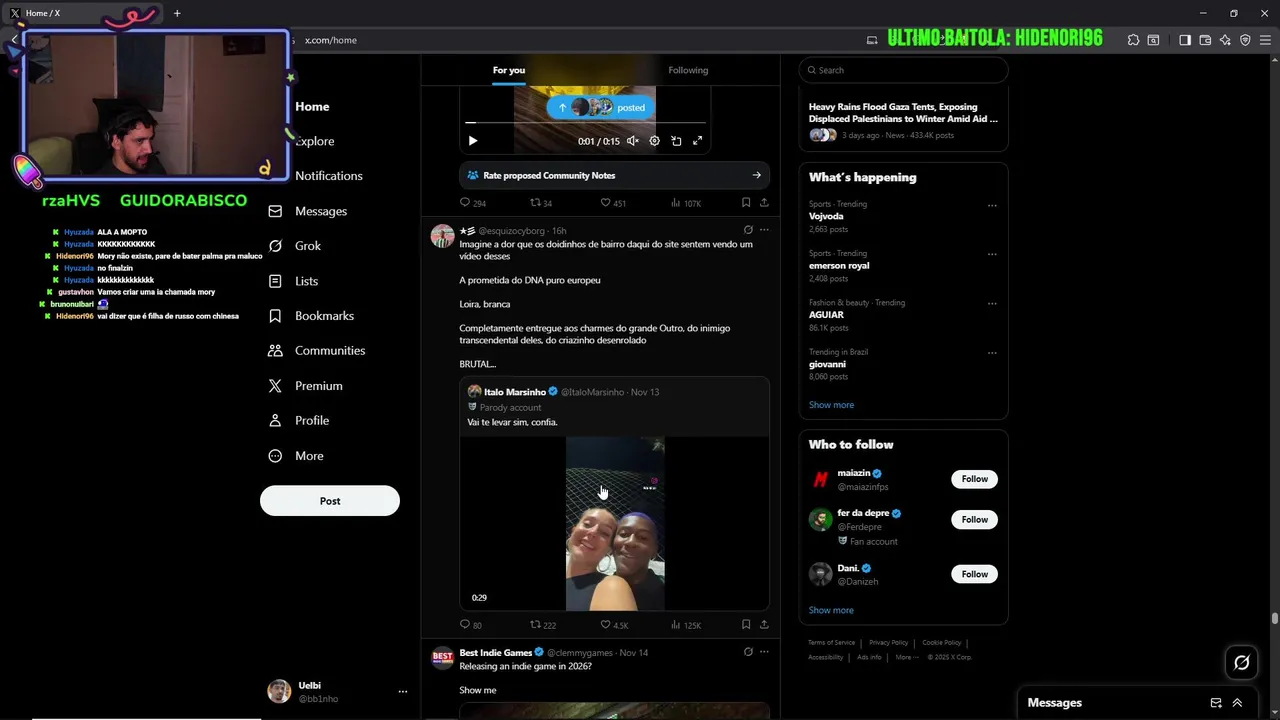Click the top video's progress bar
The height and width of the screenshot is (720, 1280).
[585, 124]
